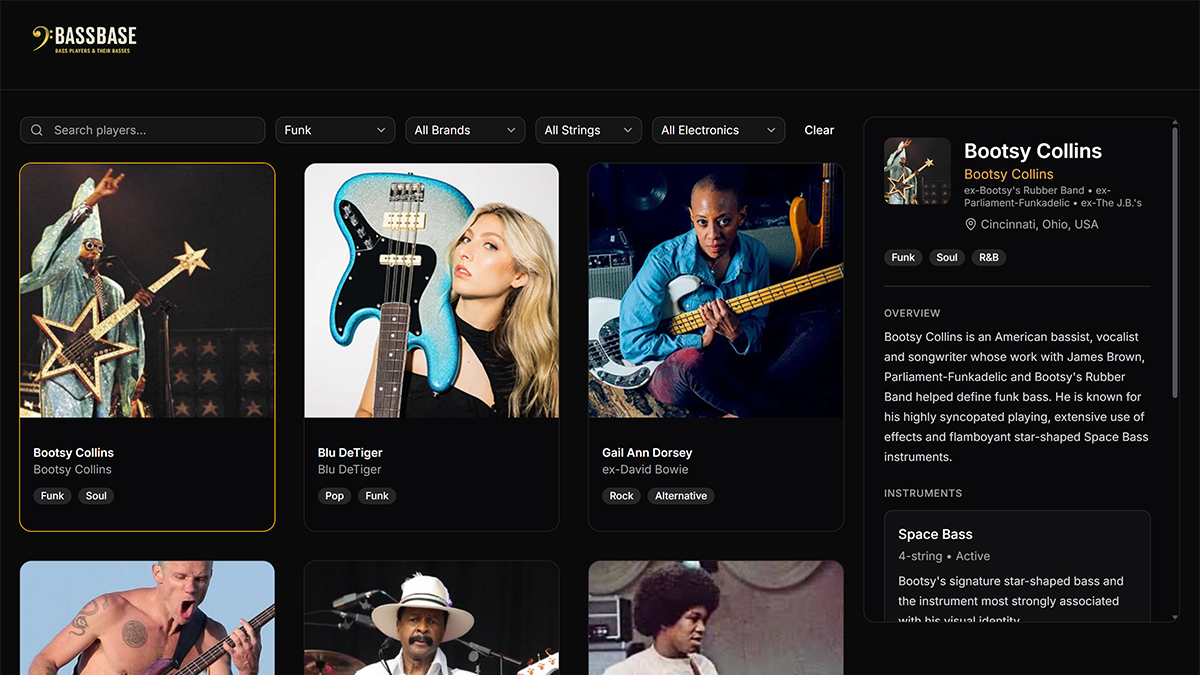Click the location pin icon by Cincinnati
The image size is (1200, 675).
click(970, 224)
